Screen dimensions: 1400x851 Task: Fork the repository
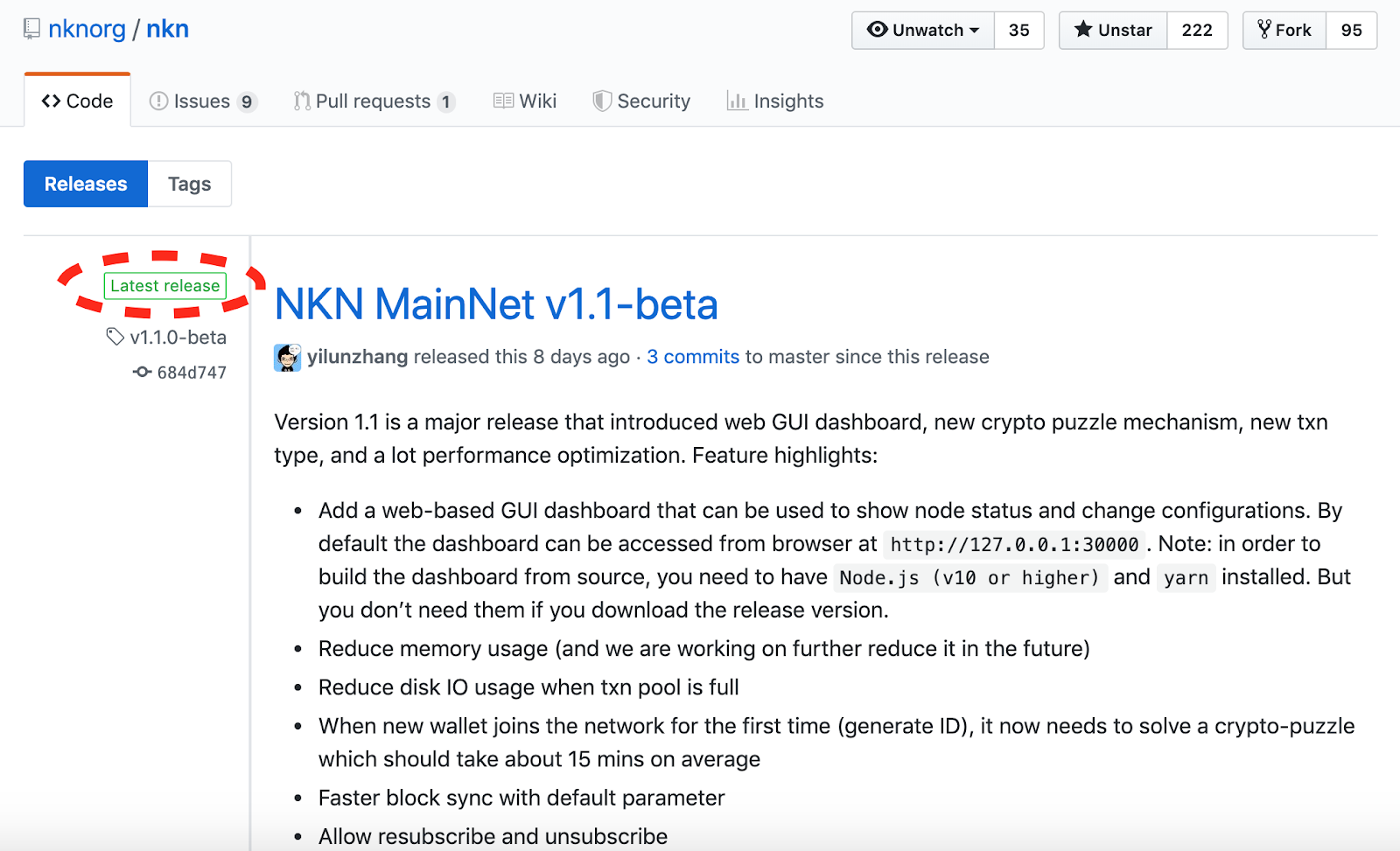click(1284, 30)
